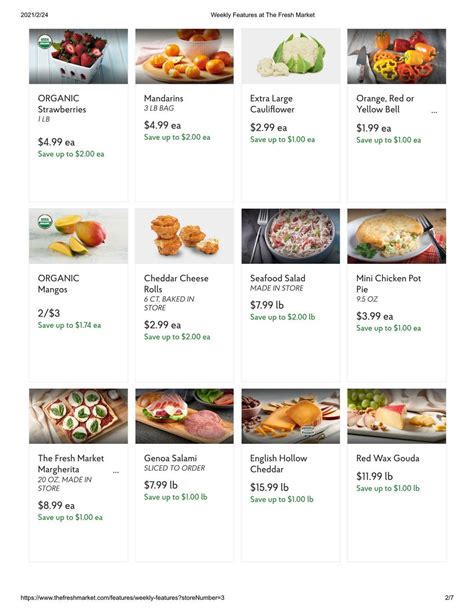Expand the Fresh Market Margherita ellipsis
Screen dimensions: 474x613
point(116,472)
